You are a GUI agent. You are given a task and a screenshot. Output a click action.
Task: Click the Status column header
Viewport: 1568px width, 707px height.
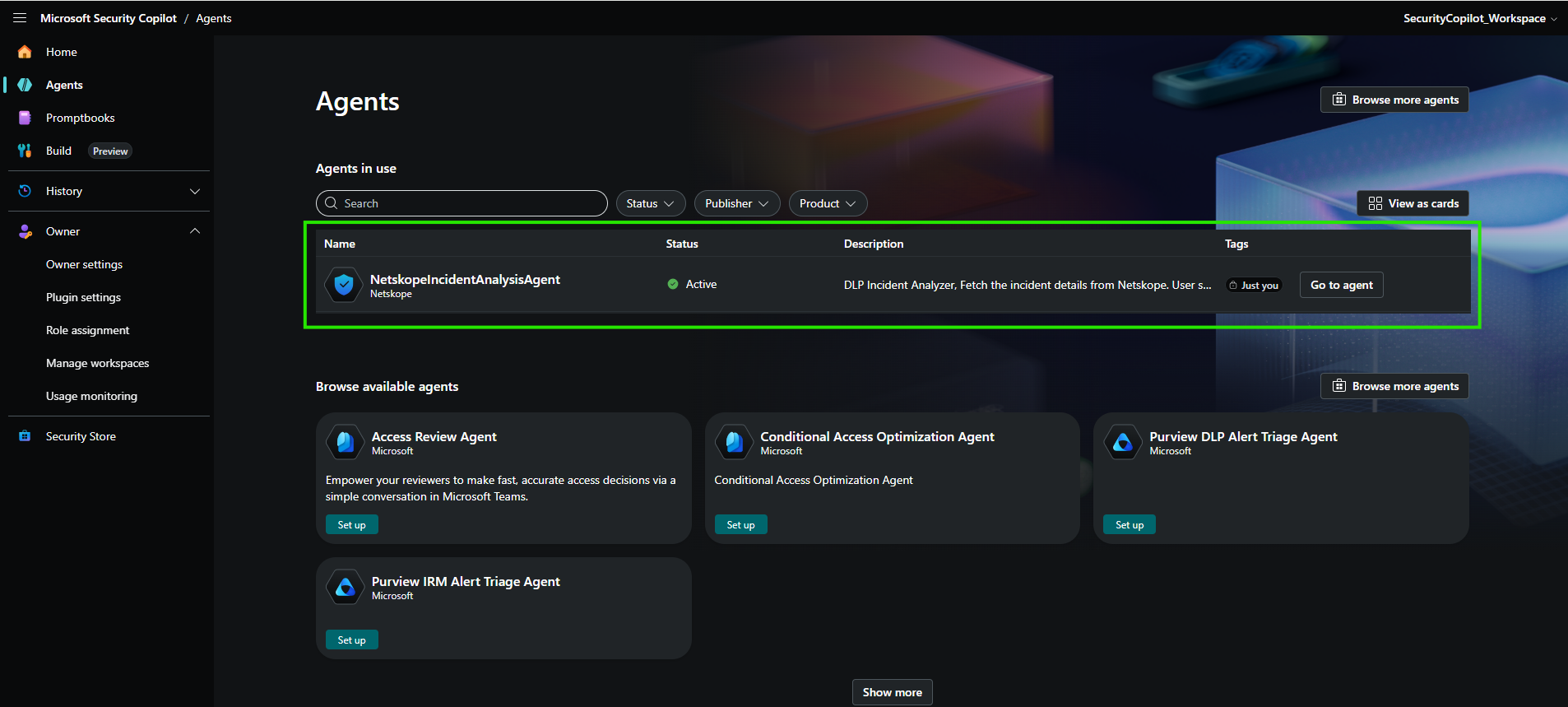682,244
